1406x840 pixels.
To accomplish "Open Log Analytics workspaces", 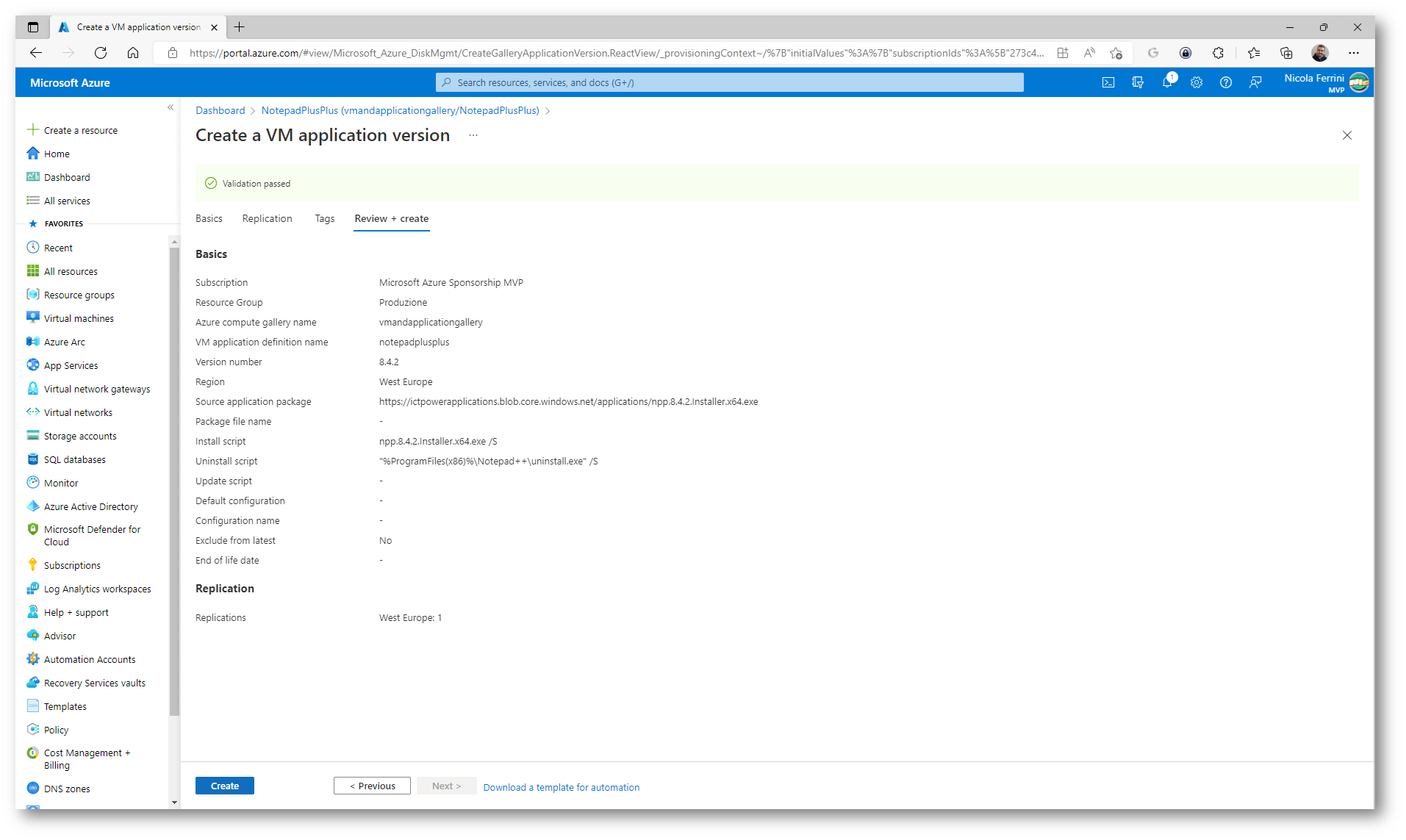I will coord(98,589).
